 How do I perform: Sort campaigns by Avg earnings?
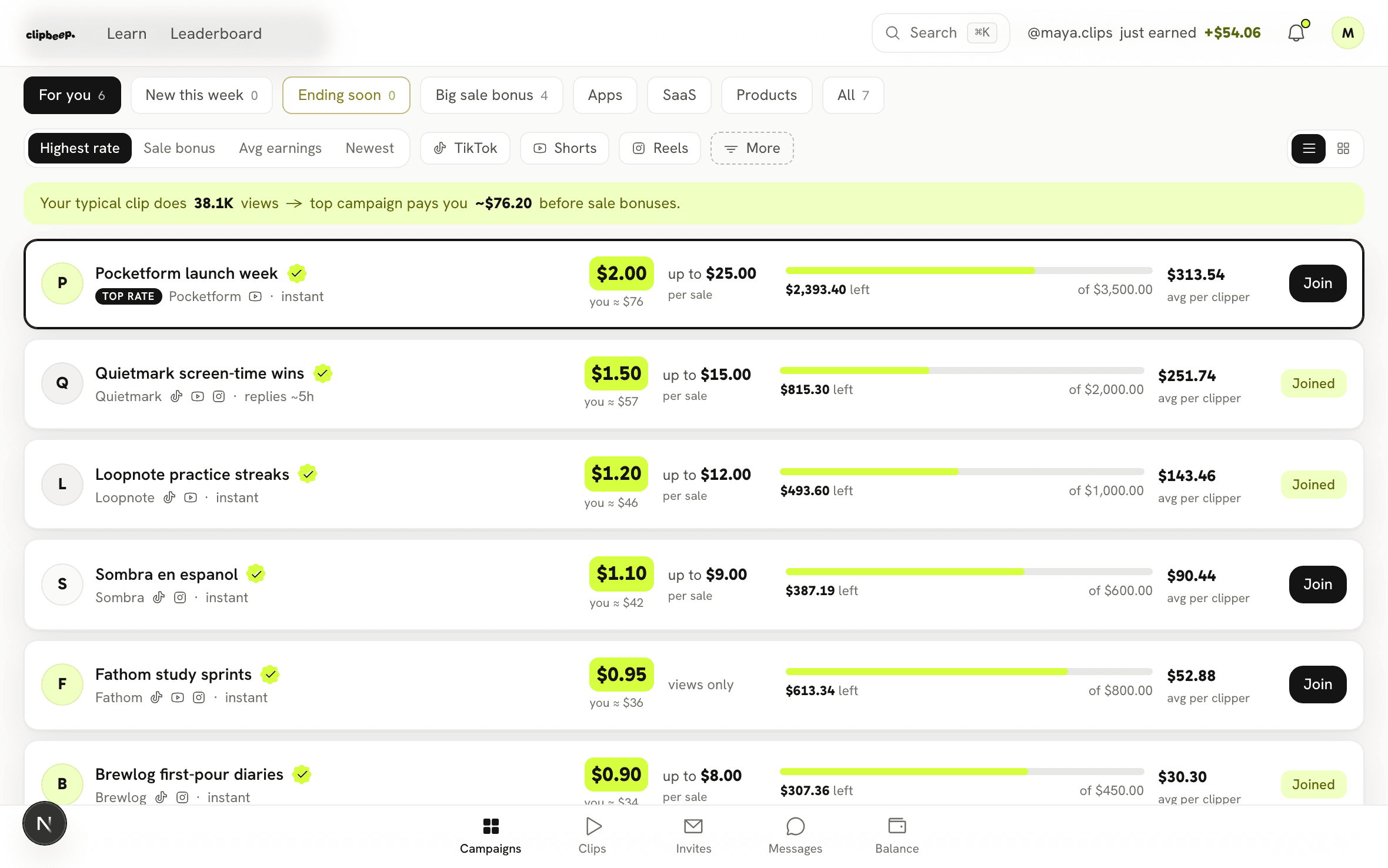click(x=281, y=148)
